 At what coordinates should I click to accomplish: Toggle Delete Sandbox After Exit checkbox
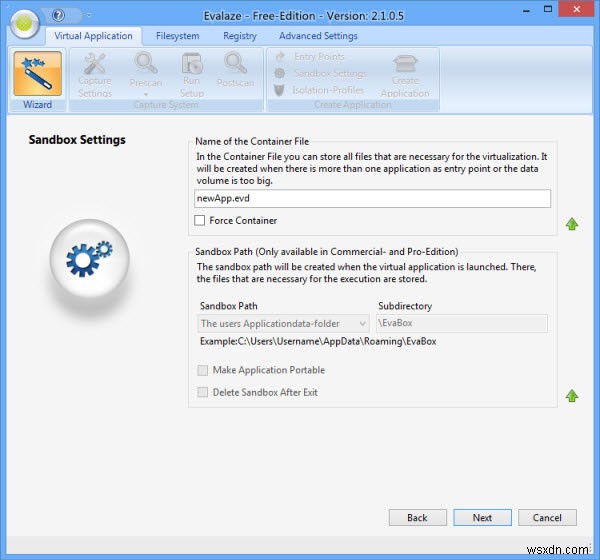tap(202, 392)
